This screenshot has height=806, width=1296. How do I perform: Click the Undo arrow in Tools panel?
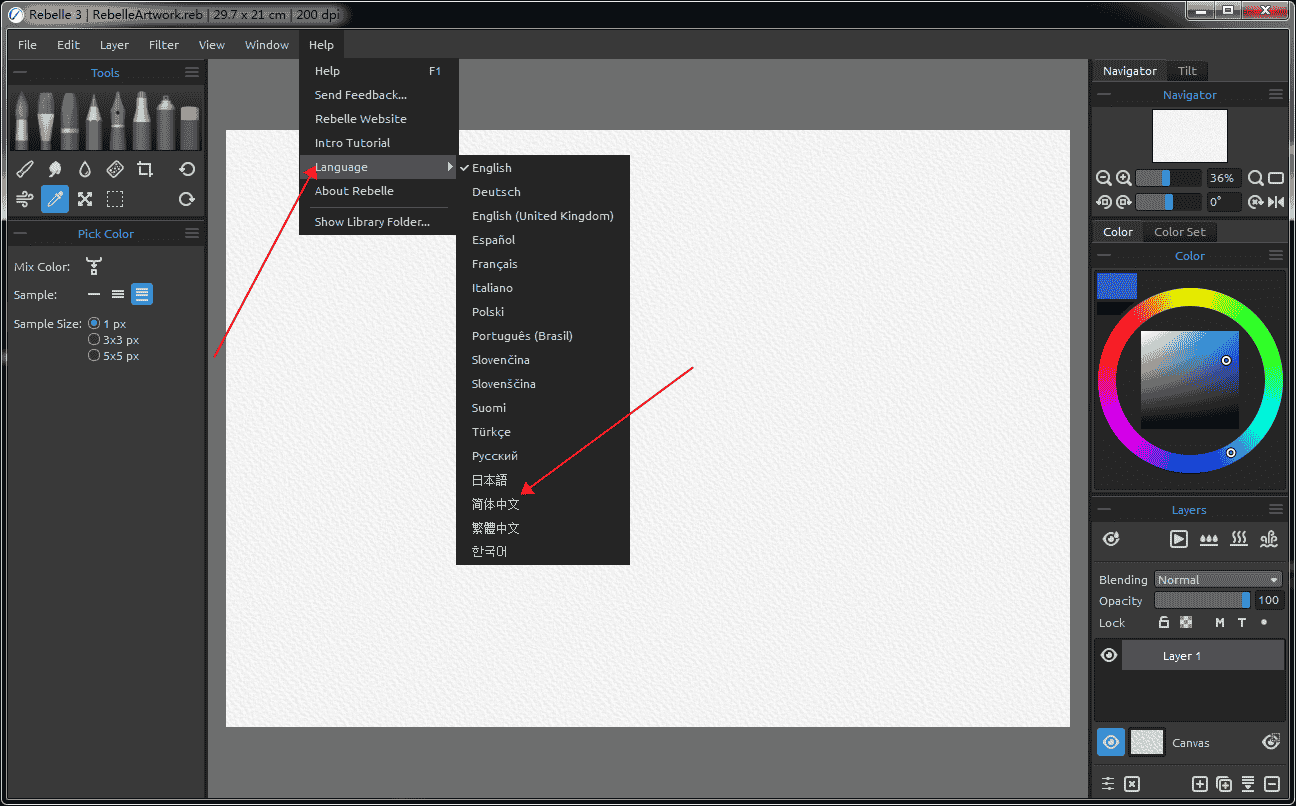(186, 169)
